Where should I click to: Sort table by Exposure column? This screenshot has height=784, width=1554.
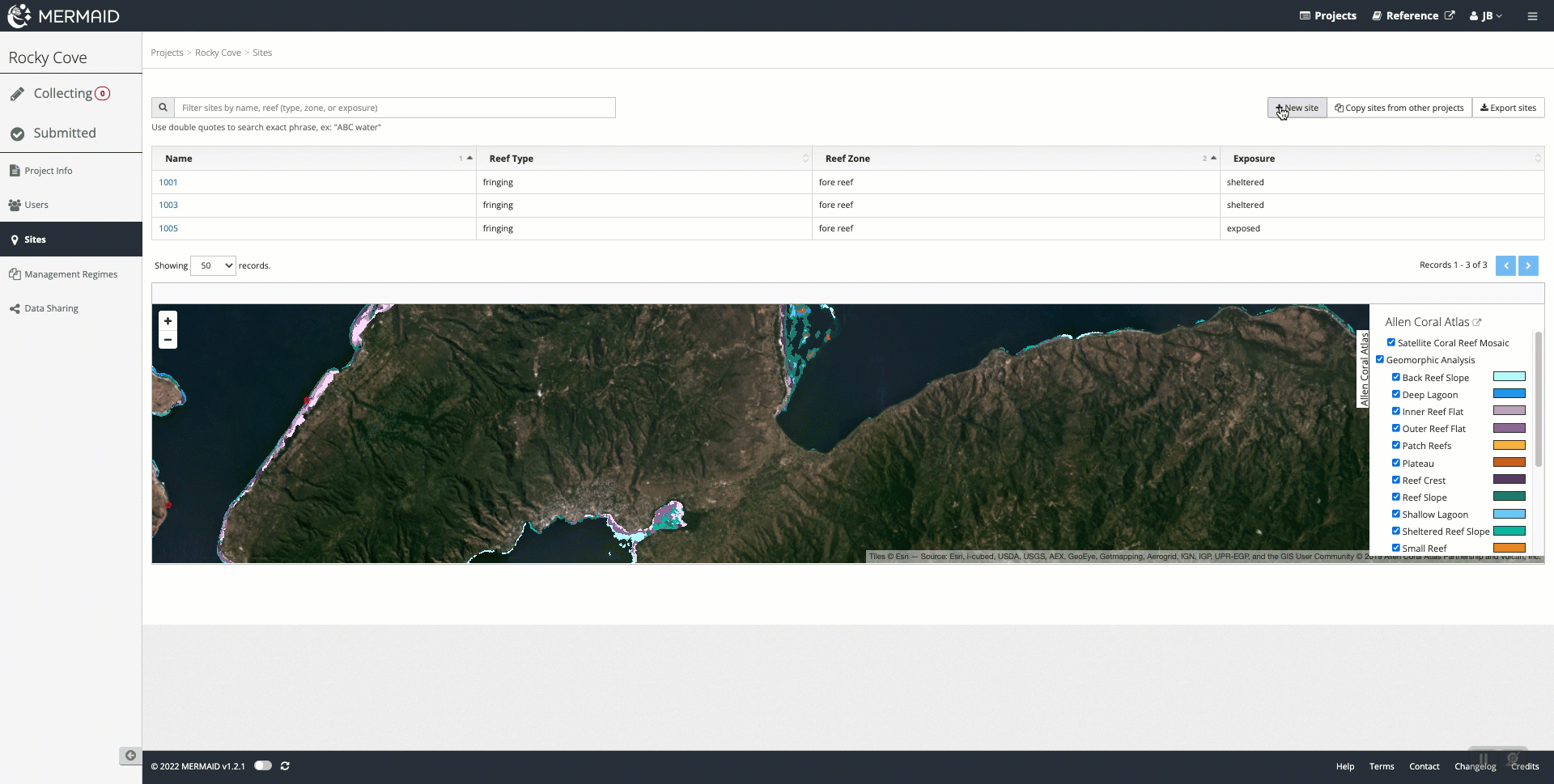pos(1254,159)
